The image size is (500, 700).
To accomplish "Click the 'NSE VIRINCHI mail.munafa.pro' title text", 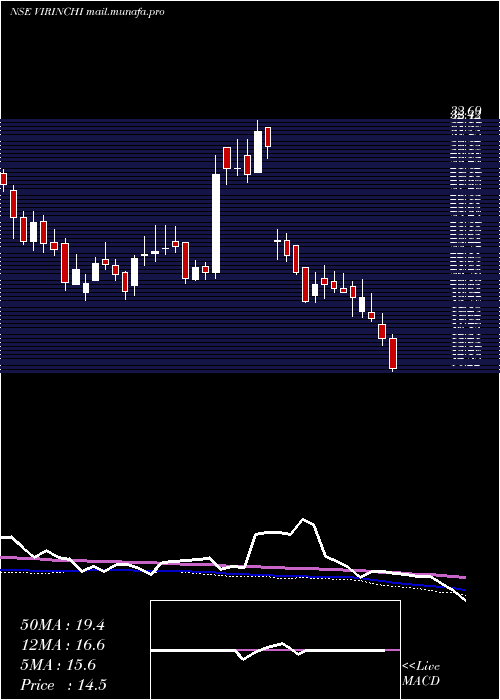I will (x=87, y=12).
